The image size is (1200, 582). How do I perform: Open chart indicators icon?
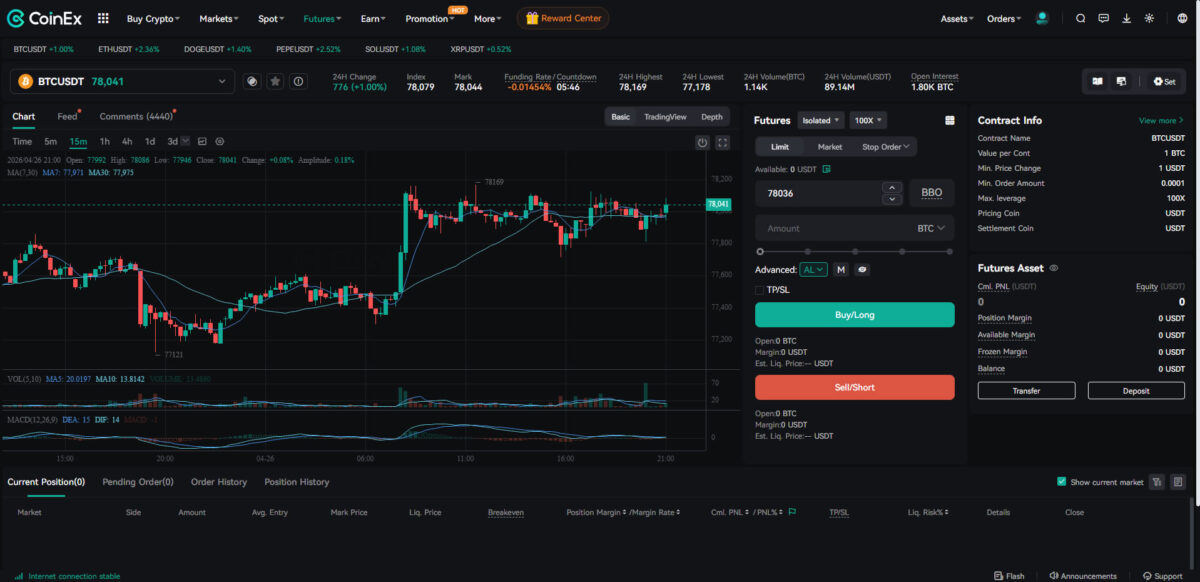[x=202, y=141]
